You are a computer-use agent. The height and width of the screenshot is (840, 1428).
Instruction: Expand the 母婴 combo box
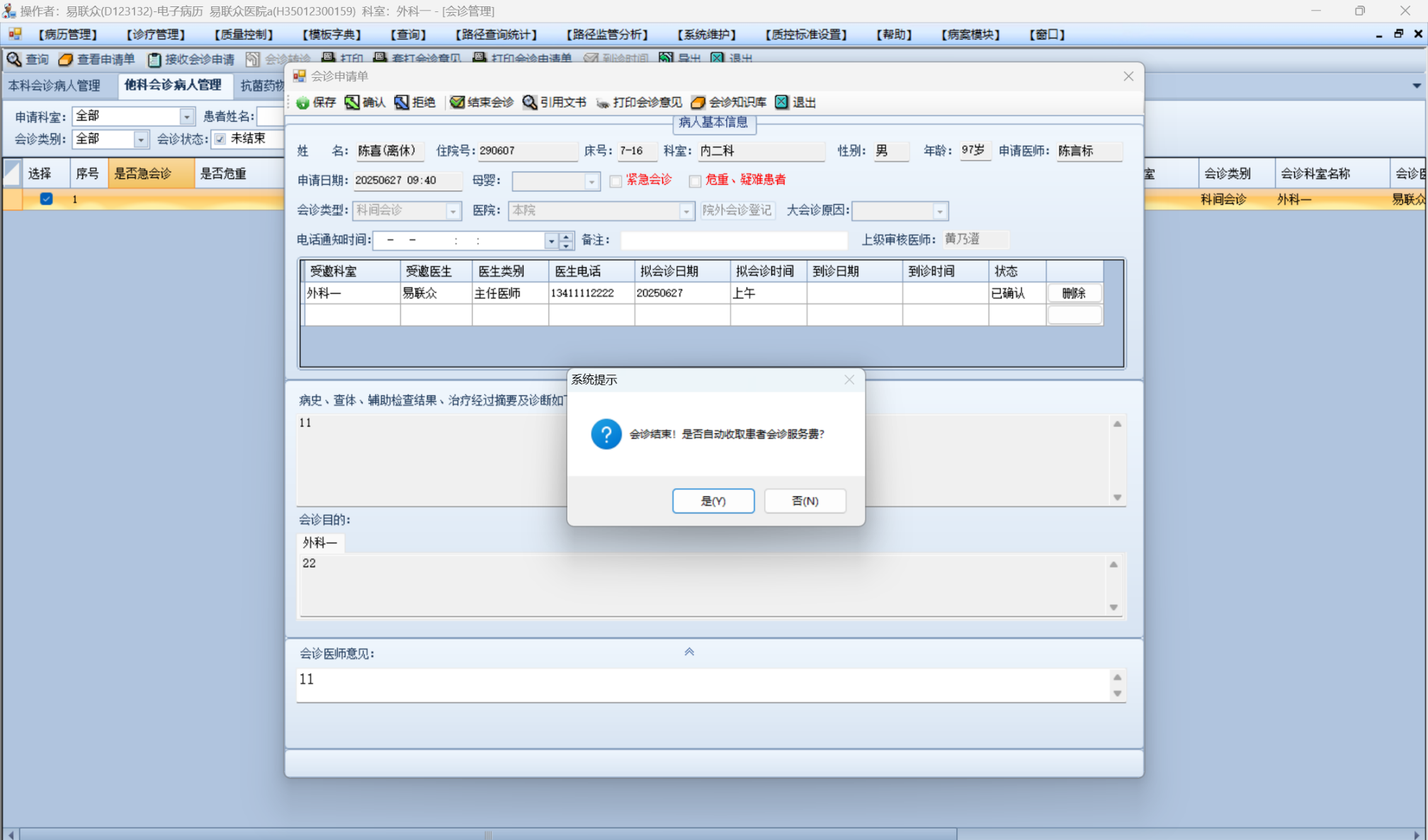point(591,181)
